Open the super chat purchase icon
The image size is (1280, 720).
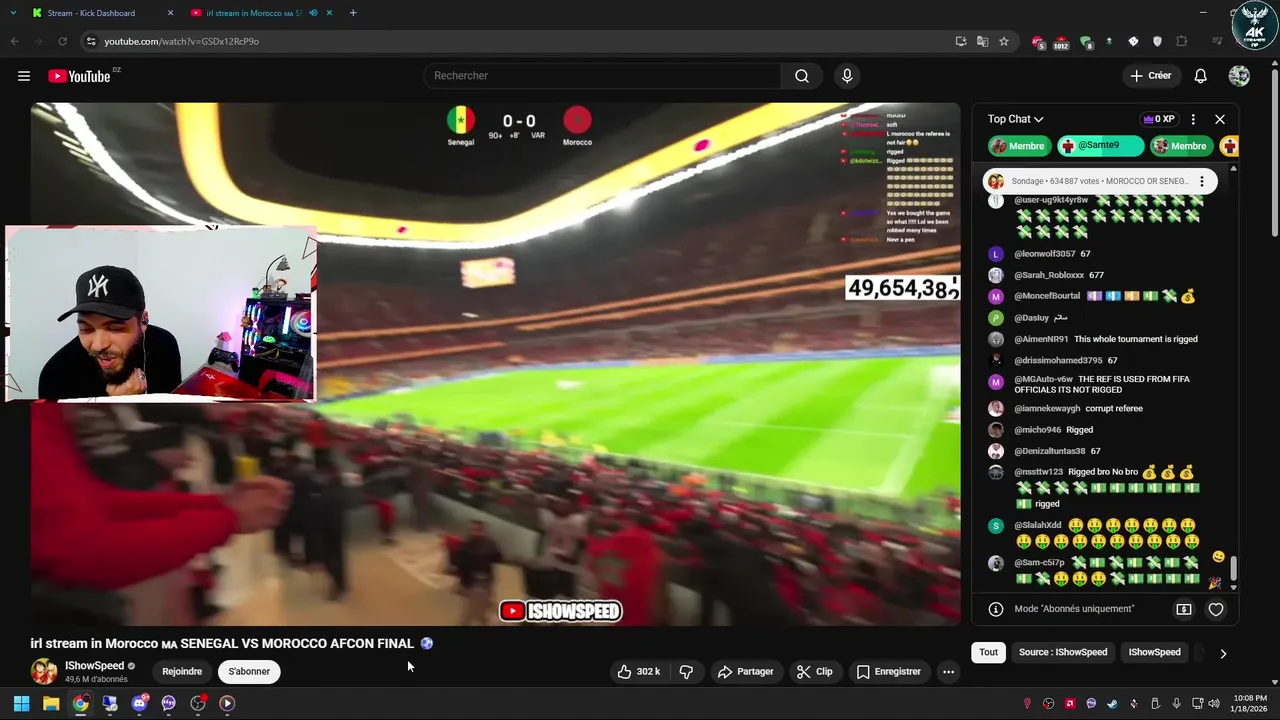(1184, 609)
